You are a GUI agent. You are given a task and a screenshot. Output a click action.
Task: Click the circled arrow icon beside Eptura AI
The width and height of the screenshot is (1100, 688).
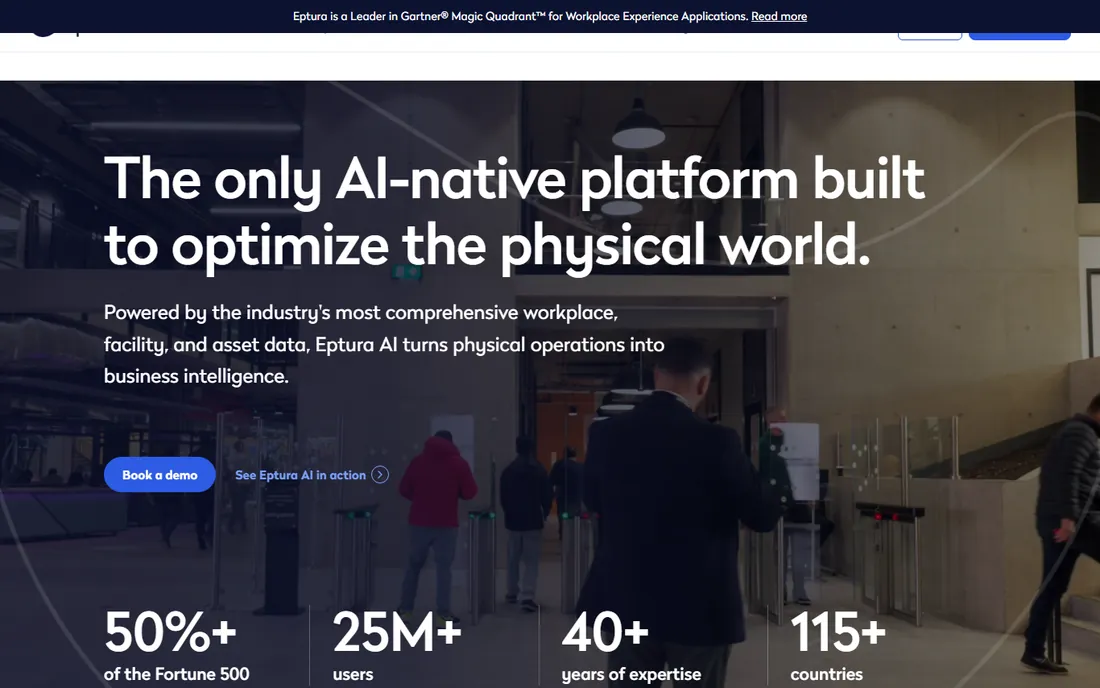[380, 475]
